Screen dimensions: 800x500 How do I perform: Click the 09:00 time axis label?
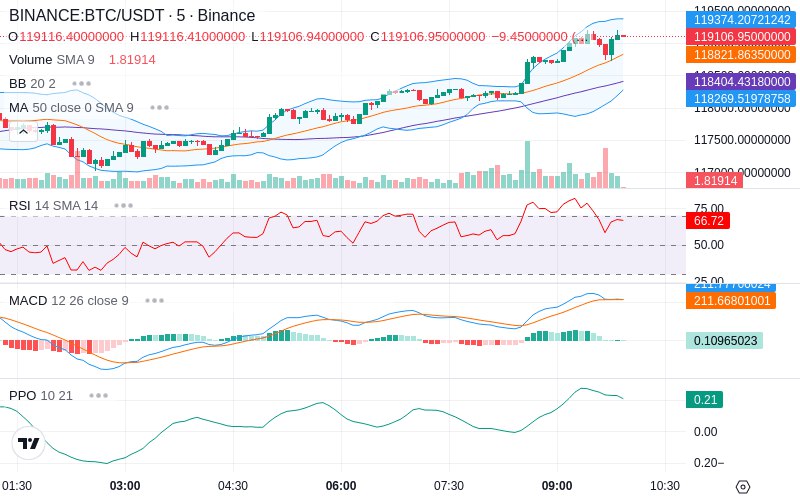tap(557, 486)
